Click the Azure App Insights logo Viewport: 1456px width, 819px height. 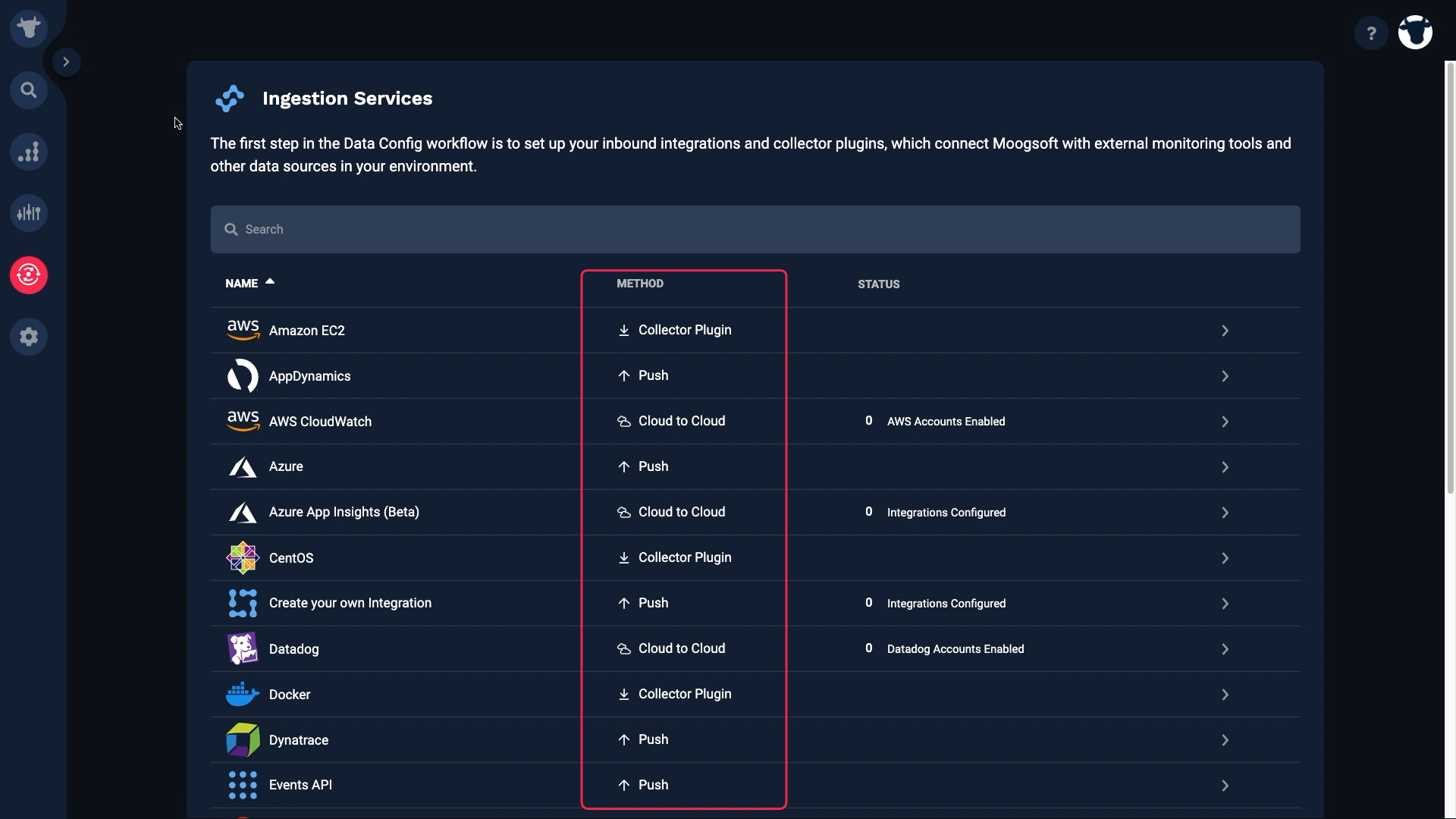(x=243, y=513)
